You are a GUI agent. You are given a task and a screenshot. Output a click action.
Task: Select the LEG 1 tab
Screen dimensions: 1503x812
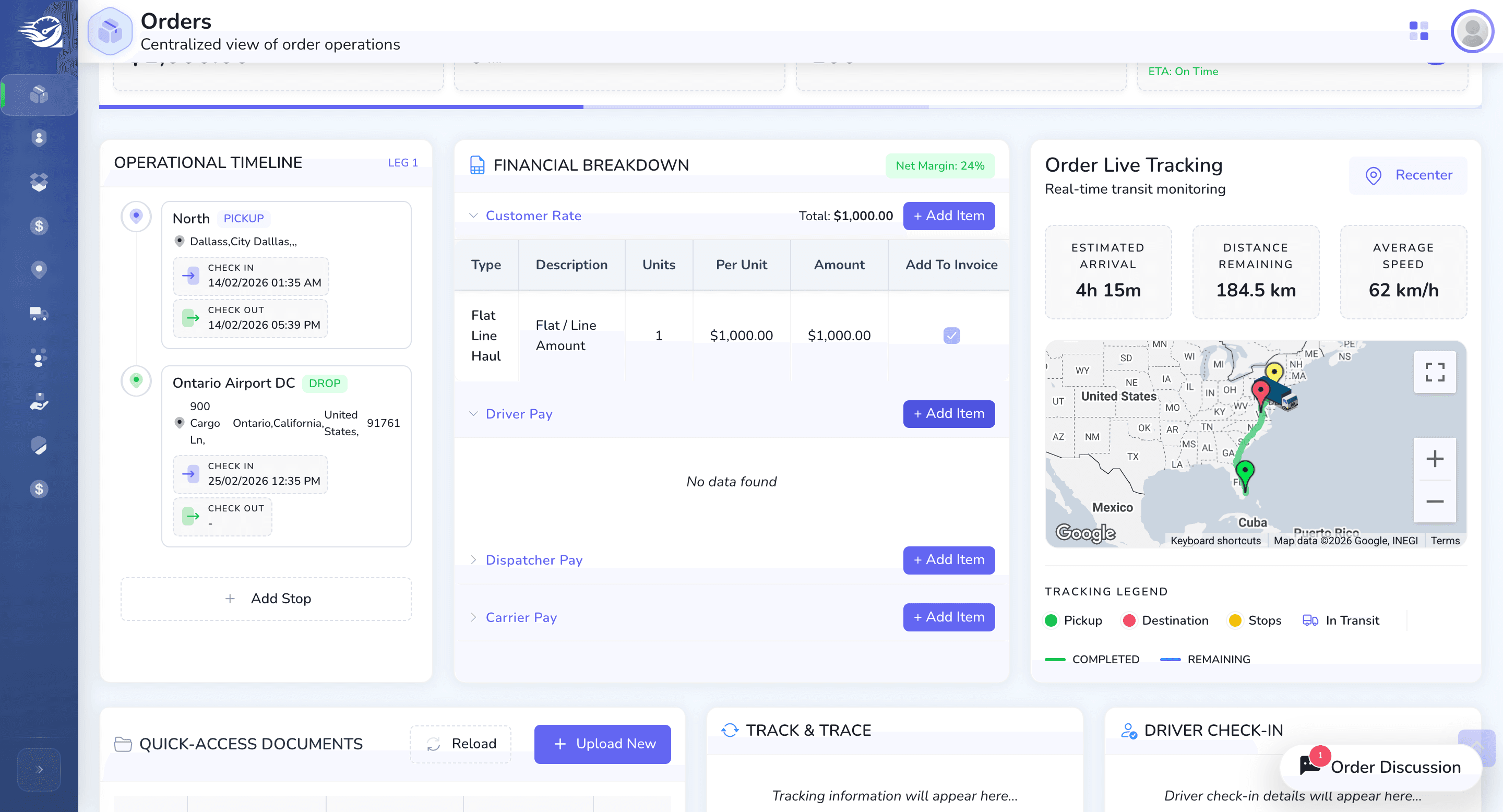tap(402, 163)
